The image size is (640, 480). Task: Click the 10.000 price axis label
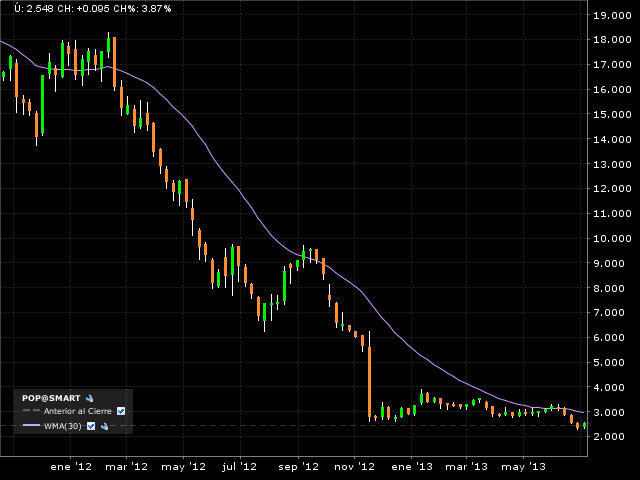[x=612, y=238]
